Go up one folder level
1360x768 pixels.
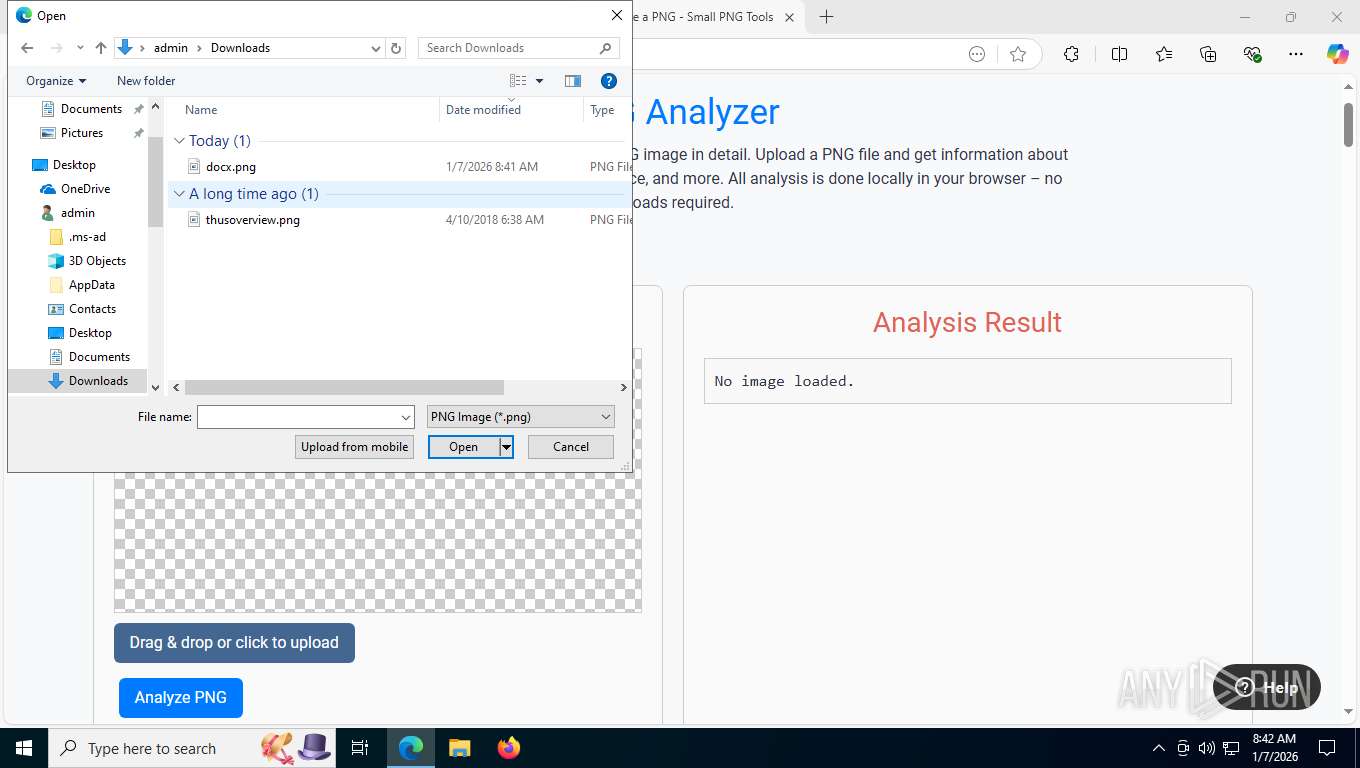click(x=101, y=48)
